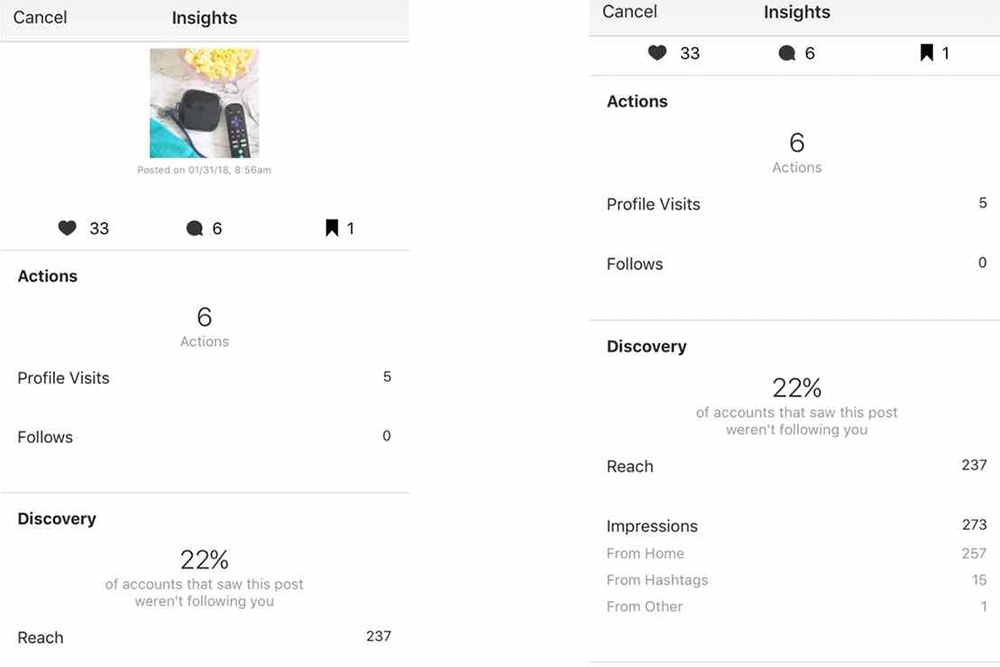The width and height of the screenshot is (1000, 667).
Task: Tap the 22% discovery figure in right screenshot
Action: click(797, 388)
